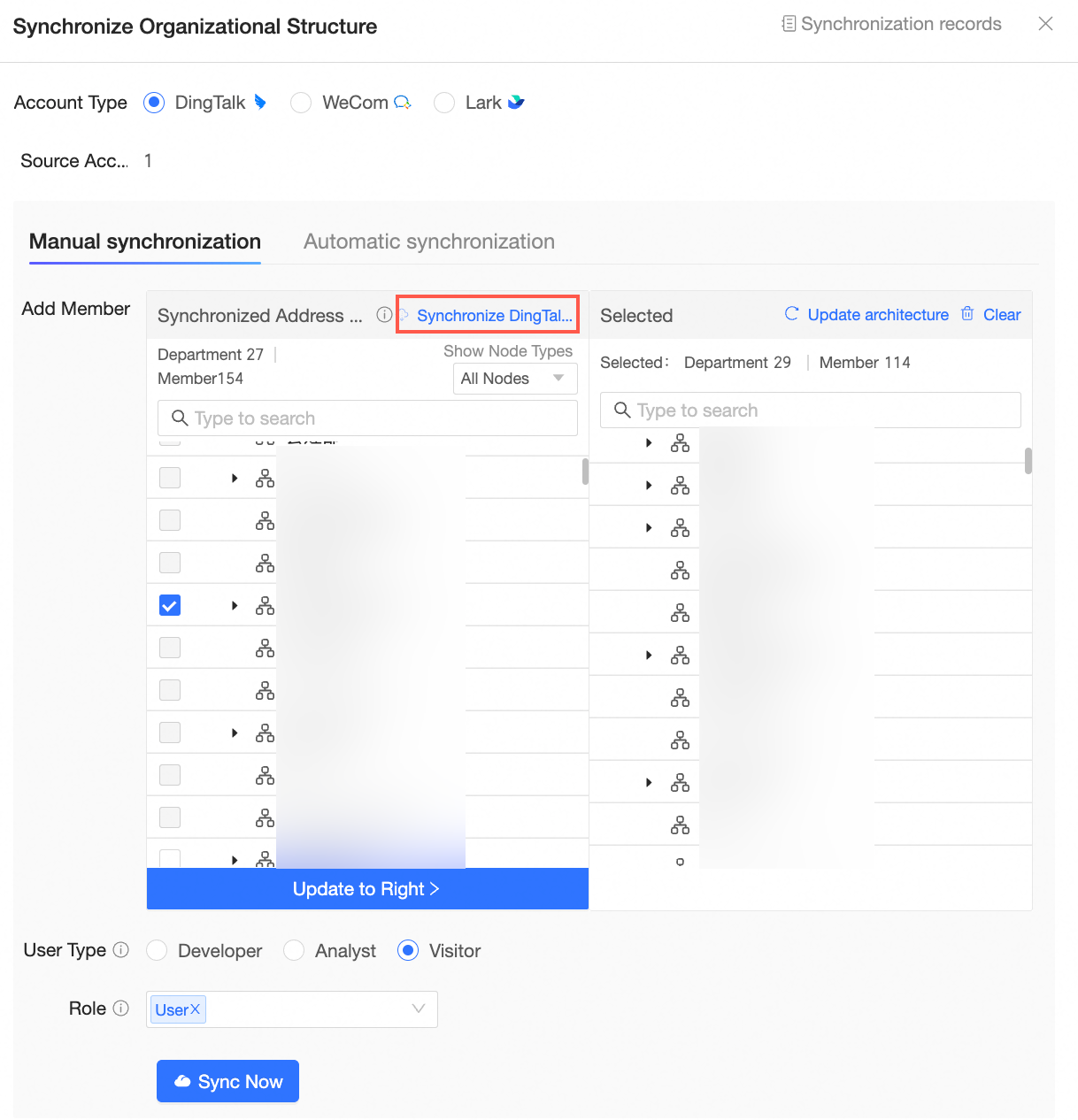Viewport: 1078px width, 1120px height.
Task: Remove the User tag from Role
Action: tap(196, 1009)
